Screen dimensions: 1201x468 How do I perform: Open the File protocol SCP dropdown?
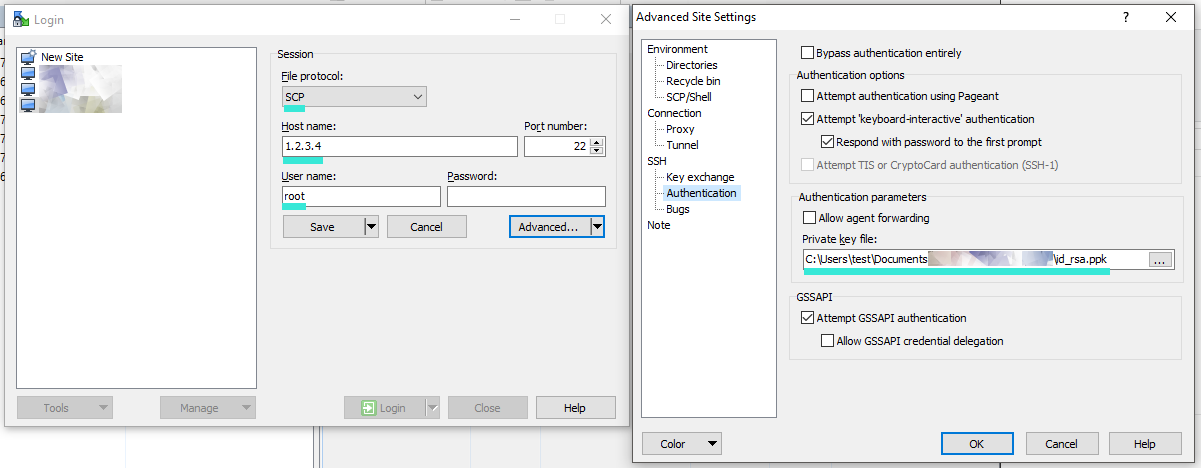tap(355, 97)
